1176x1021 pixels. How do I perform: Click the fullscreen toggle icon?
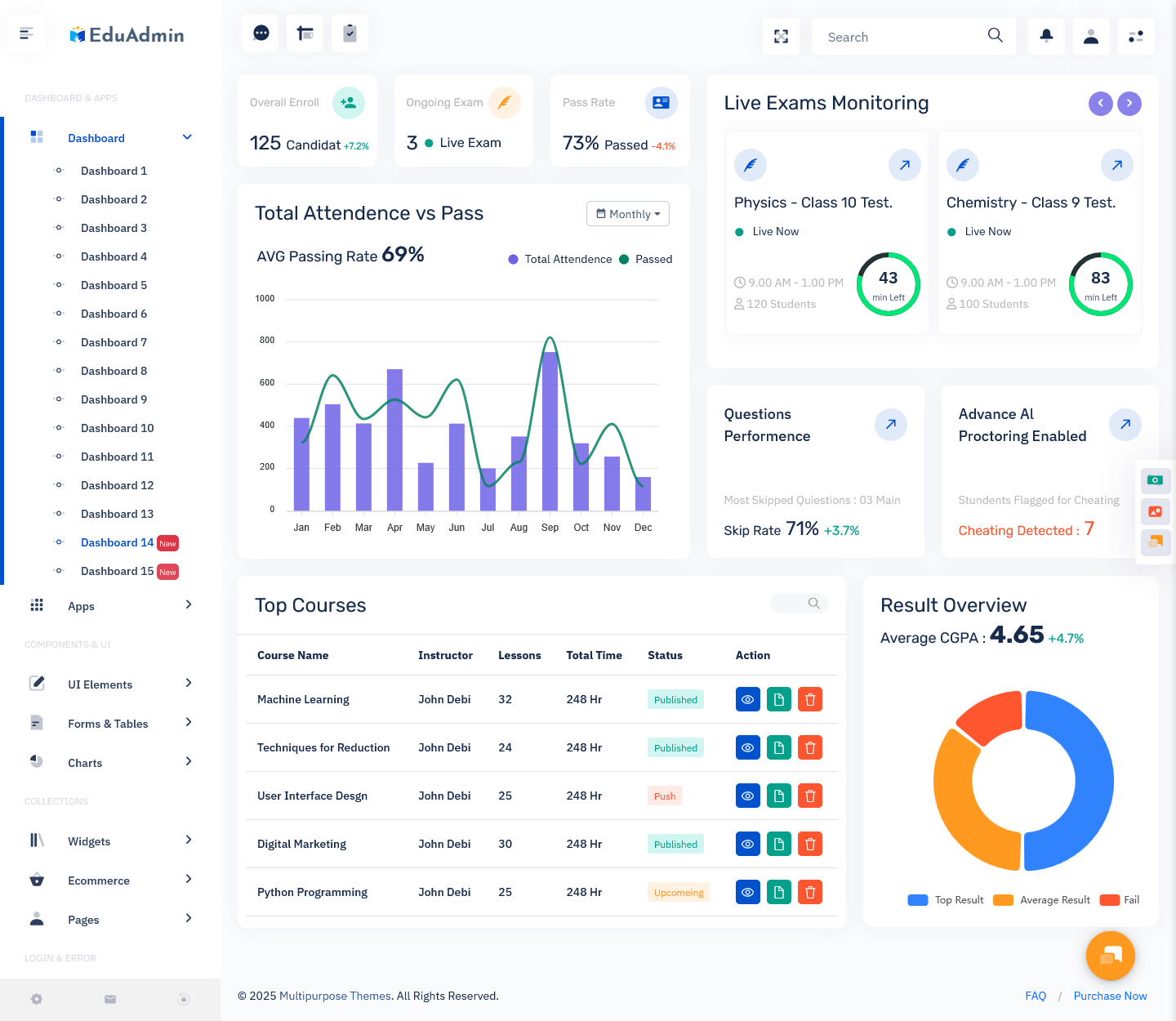pyautogui.click(x=781, y=37)
